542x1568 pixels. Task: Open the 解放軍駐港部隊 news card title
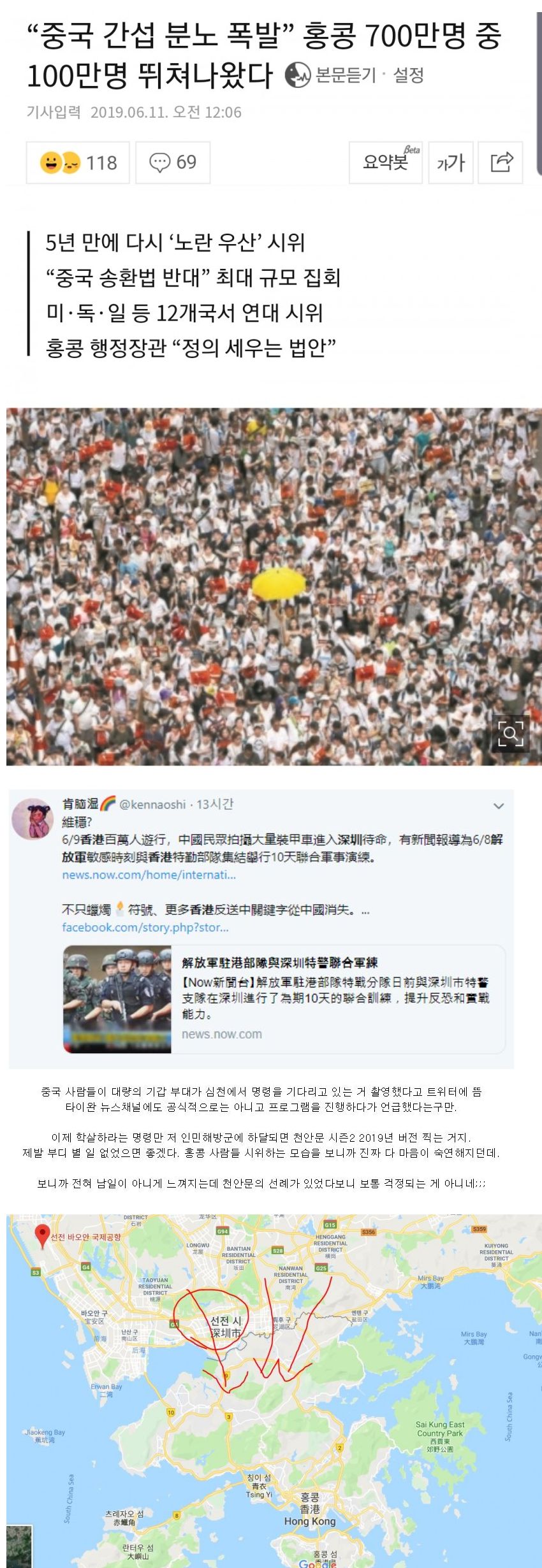click(x=279, y=962)
